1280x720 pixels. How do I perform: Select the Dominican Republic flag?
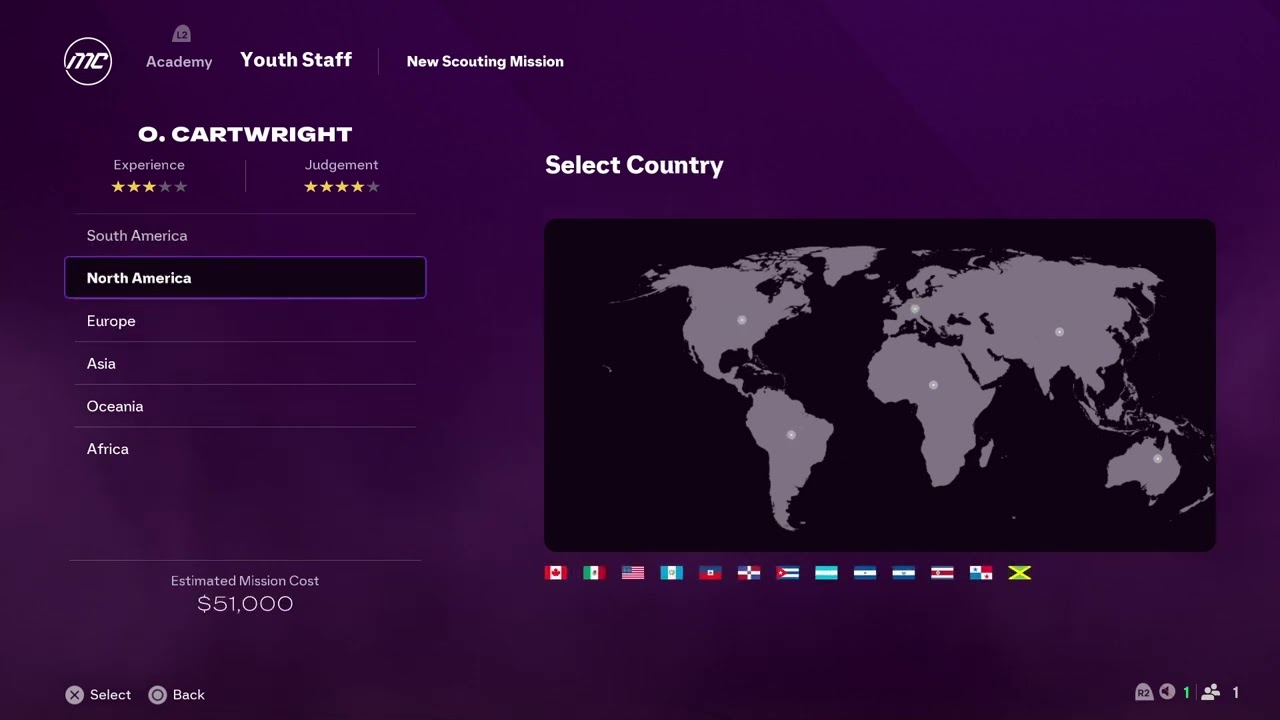[x=749, y=573]
